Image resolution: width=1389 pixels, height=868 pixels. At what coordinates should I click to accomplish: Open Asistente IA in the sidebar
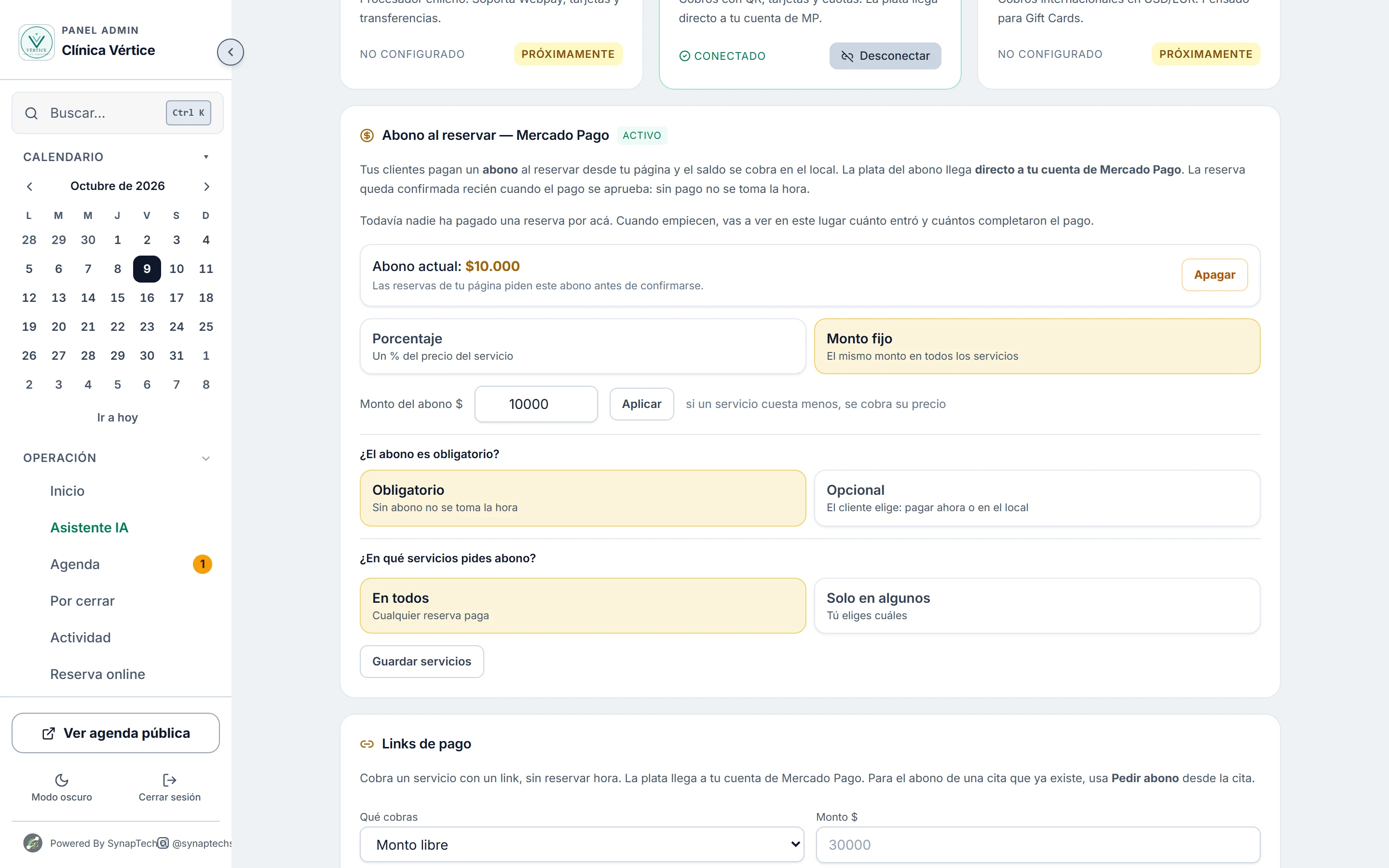point(89,528)
